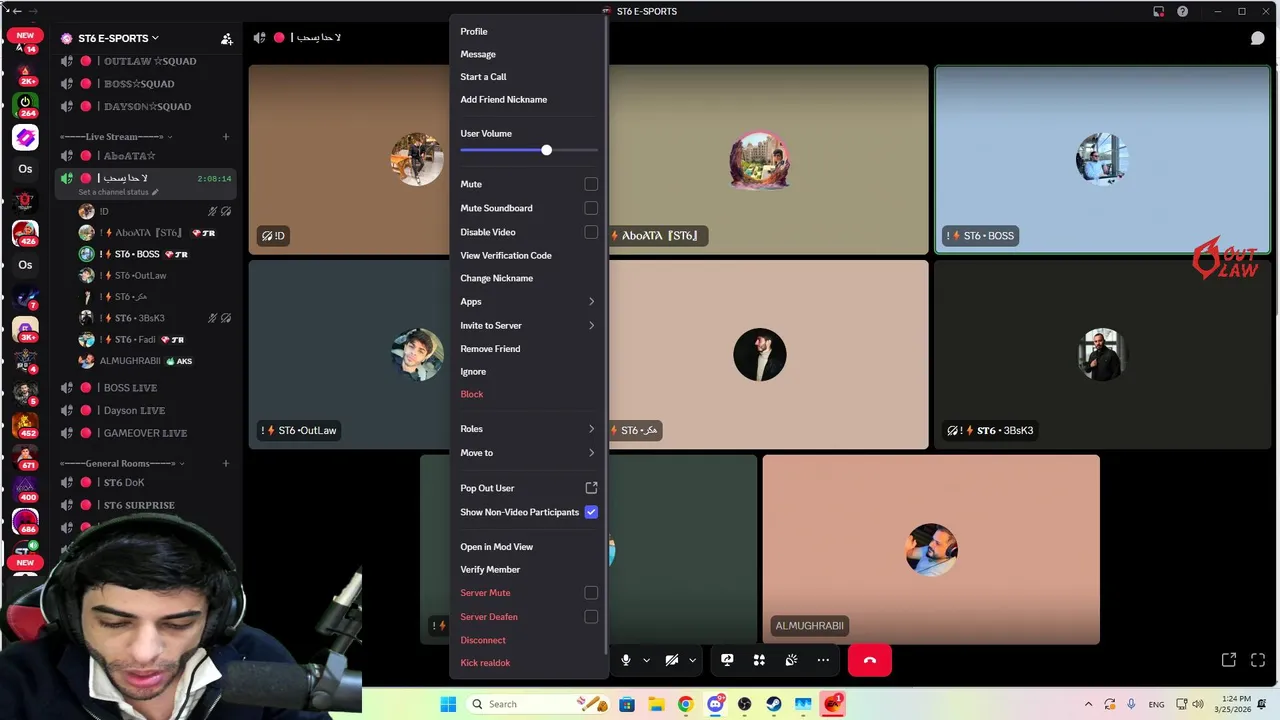The height and width of the screenshot is (720, 1280).
Task: Open the purple stacked-layers server icon
Action: click(x=25, y=137)
